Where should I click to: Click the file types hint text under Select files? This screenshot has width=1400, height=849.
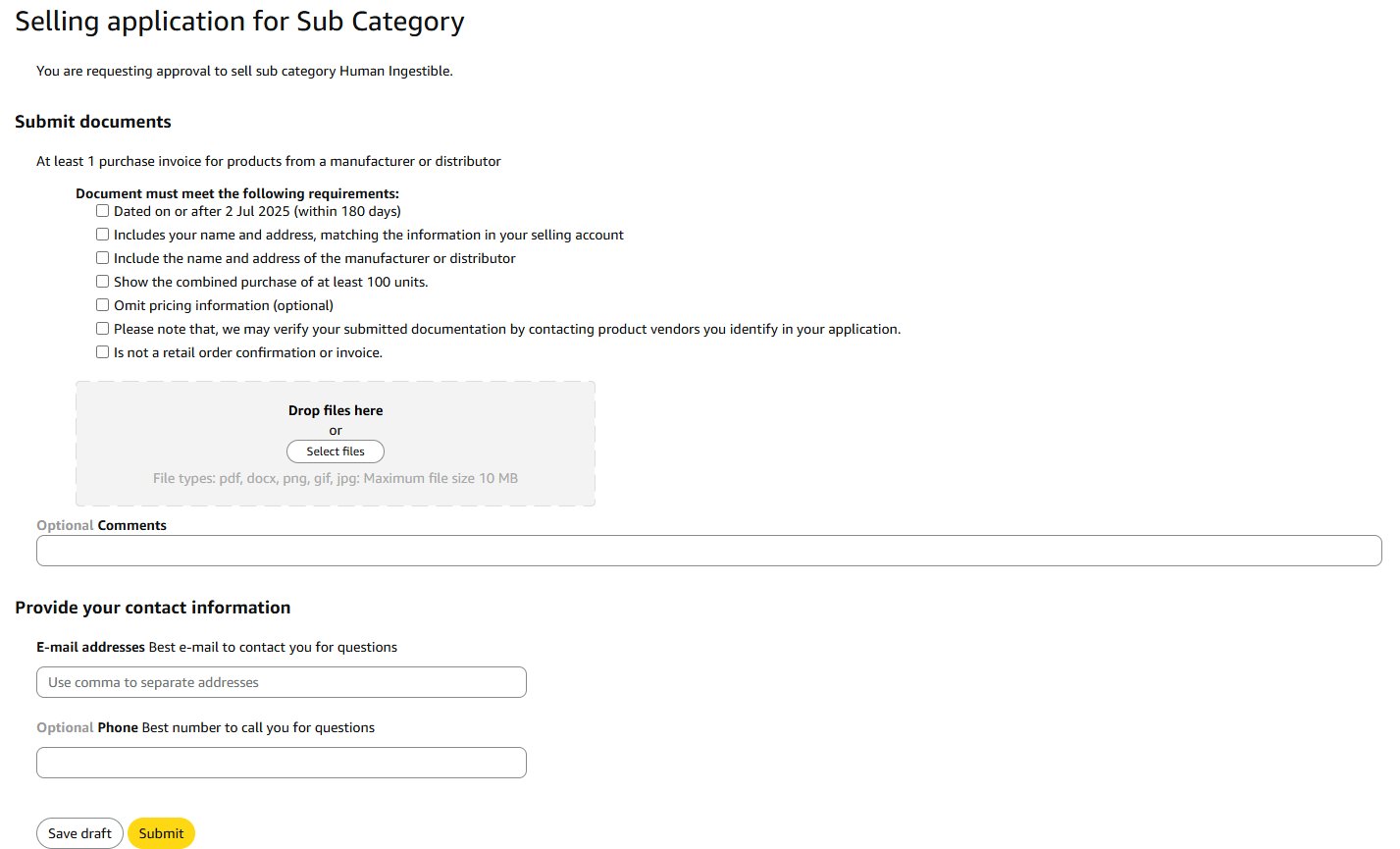[x=336, y=478]
